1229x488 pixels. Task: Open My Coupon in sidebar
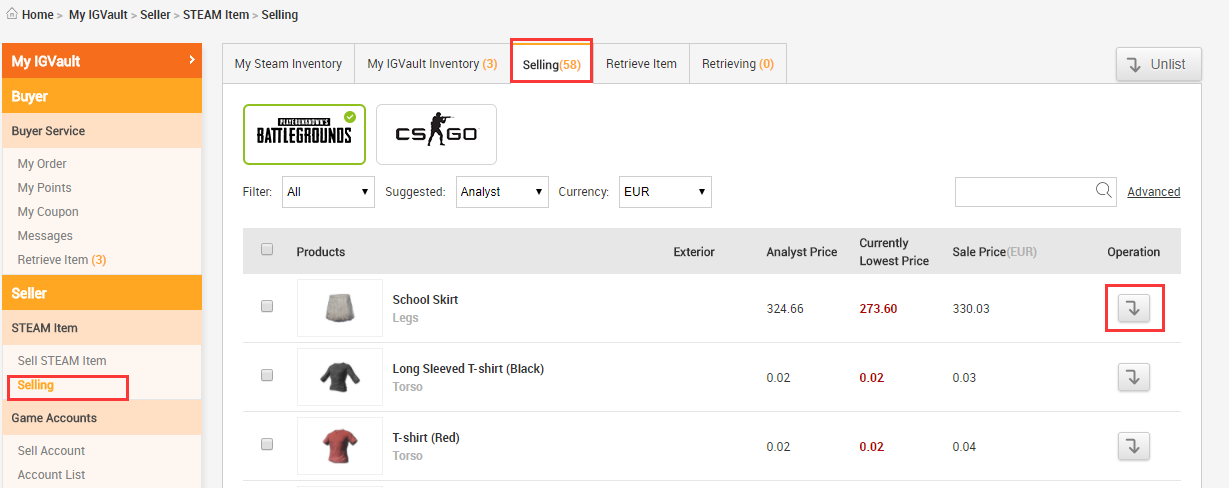click(x=48, y=212)
